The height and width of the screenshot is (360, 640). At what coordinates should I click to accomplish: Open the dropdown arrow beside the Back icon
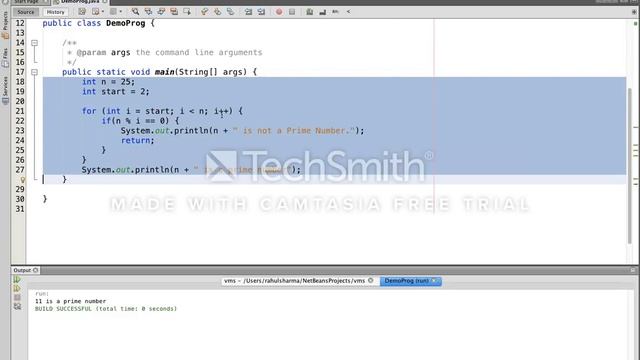102,12
